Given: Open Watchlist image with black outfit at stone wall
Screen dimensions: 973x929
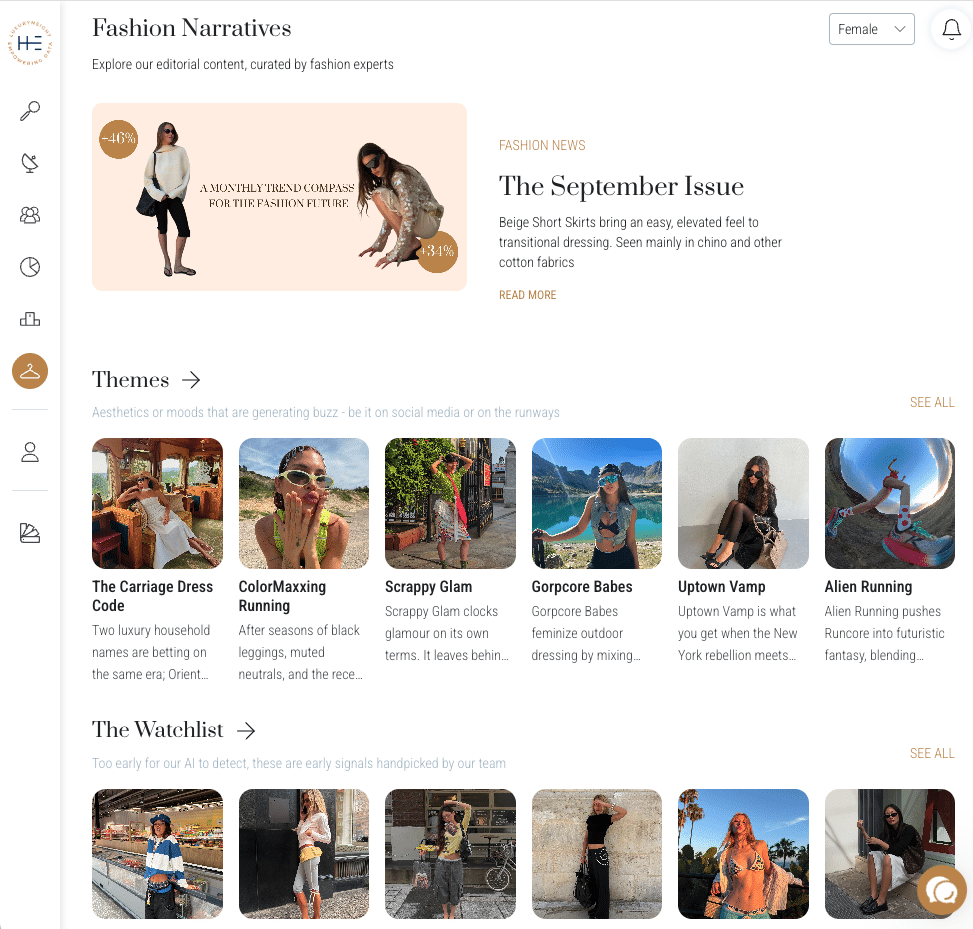Looking at the screenshot, I should (x=596, y=854).
